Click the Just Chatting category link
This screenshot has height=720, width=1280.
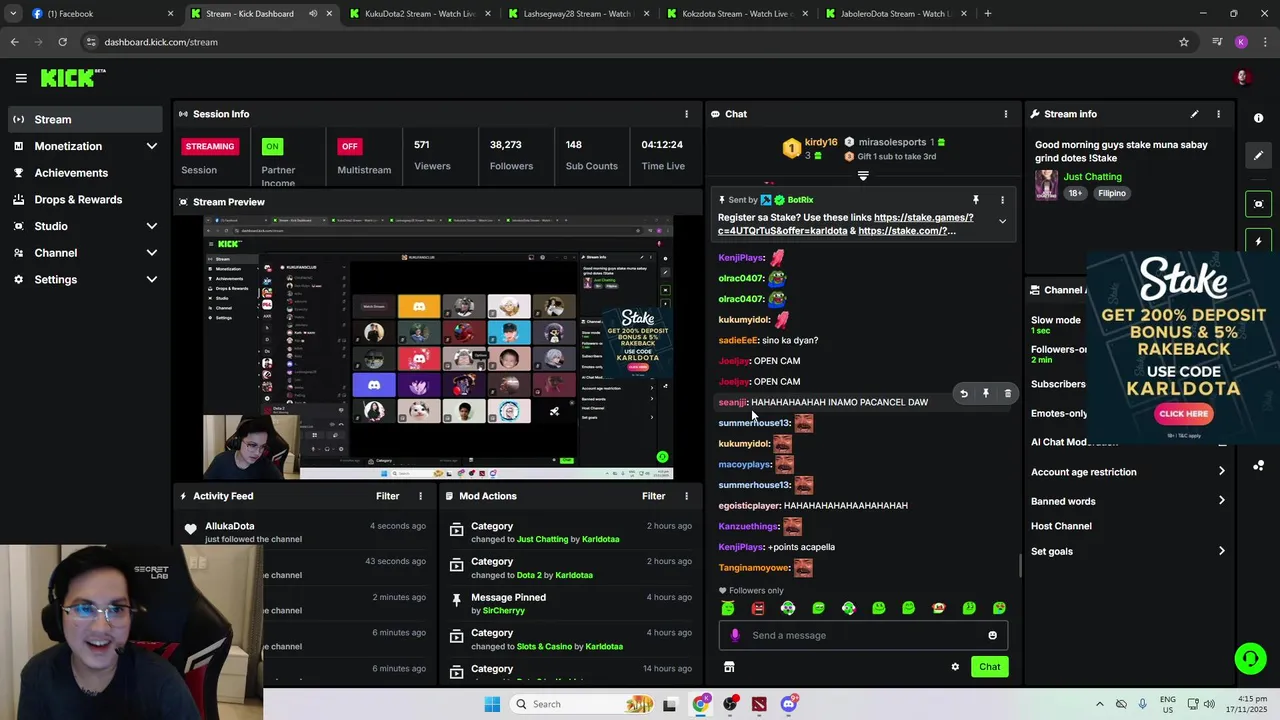click(1092, 177)
